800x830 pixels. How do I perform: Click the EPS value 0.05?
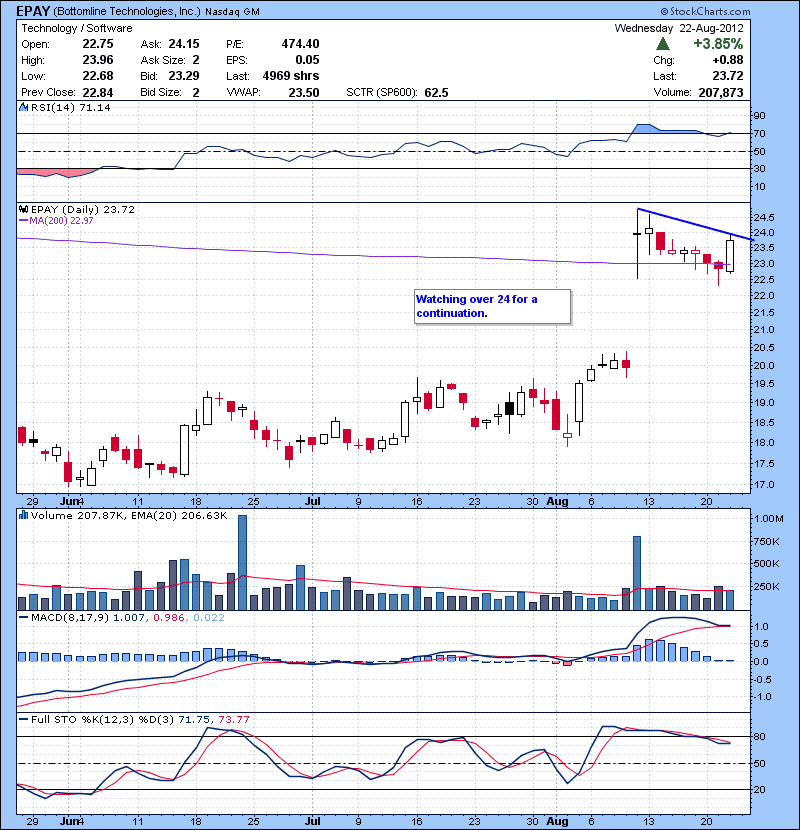pyautogui.click(x=307, y=60)
